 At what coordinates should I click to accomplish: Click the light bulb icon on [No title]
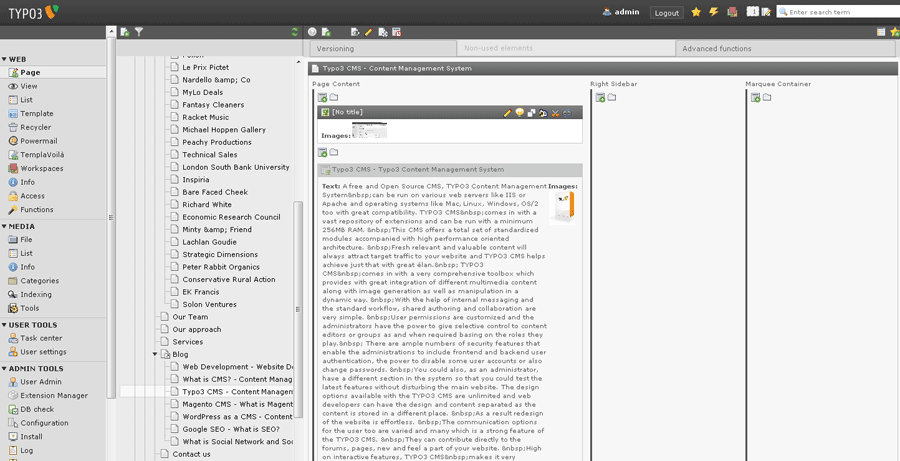(x=519, y=113)
